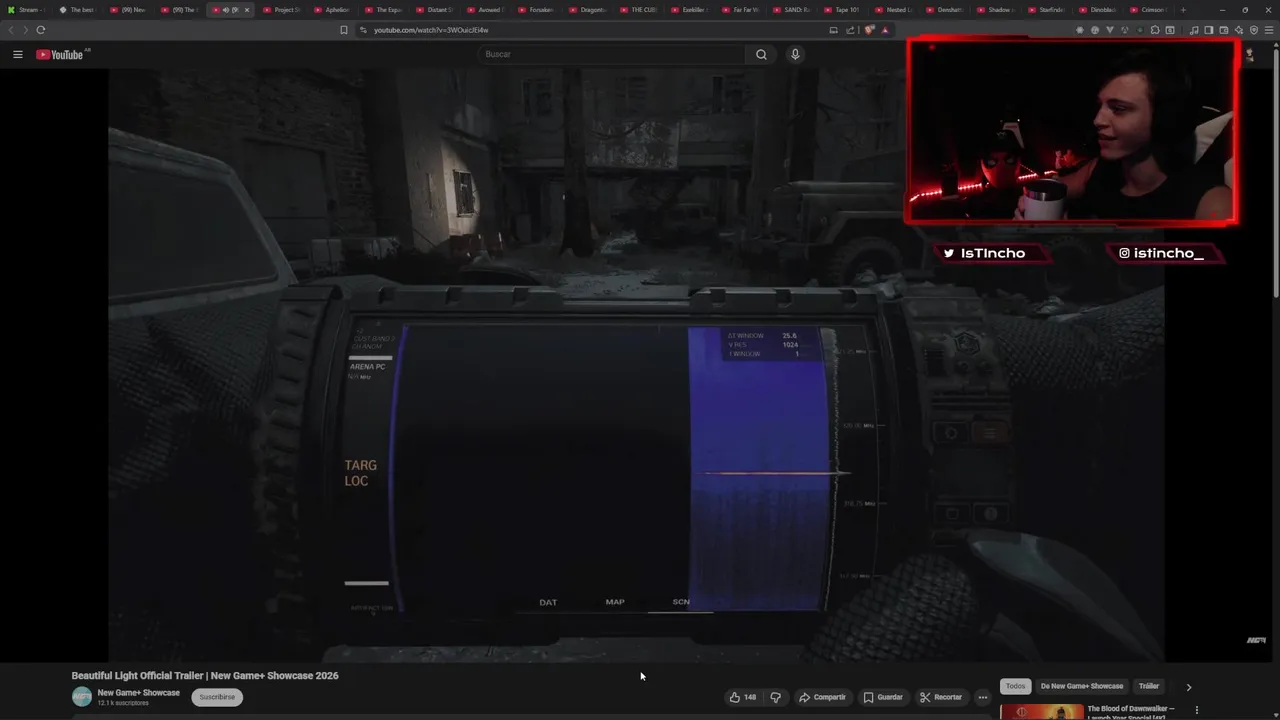Open the music note media control icon
The width and height of the screenshot is (1280, 720).
click(x=1194, y=30)
